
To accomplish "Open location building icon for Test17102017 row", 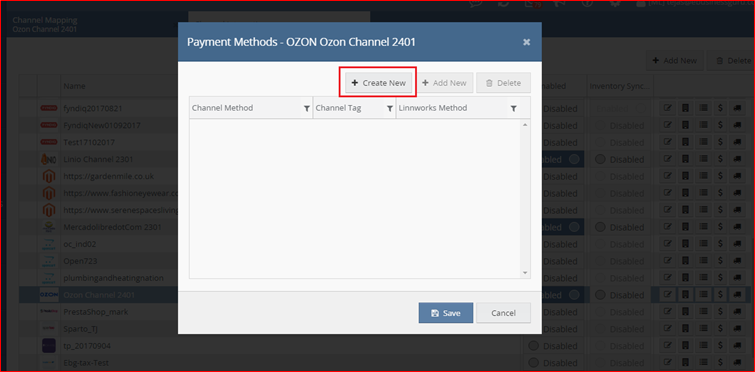I will [685, 142].
